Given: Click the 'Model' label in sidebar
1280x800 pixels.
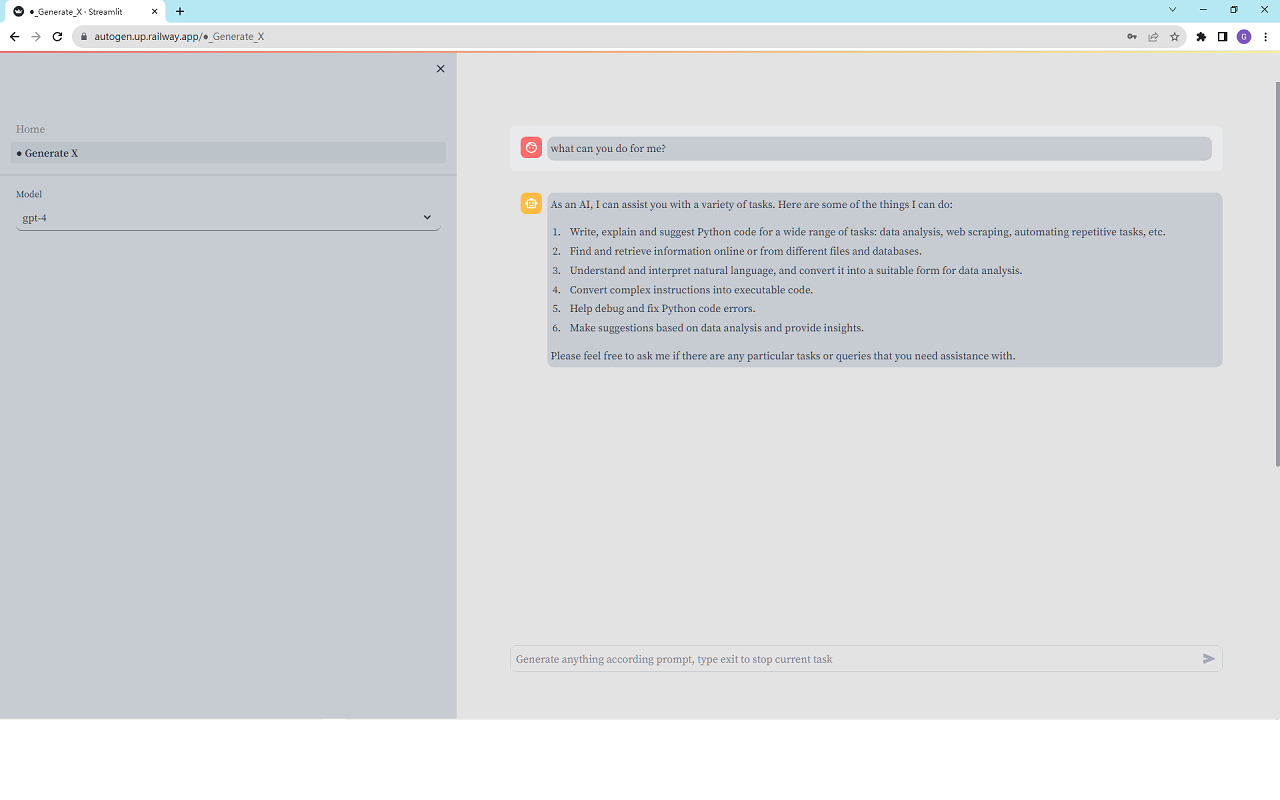Looking at the screenshot, I should [29, 194].
